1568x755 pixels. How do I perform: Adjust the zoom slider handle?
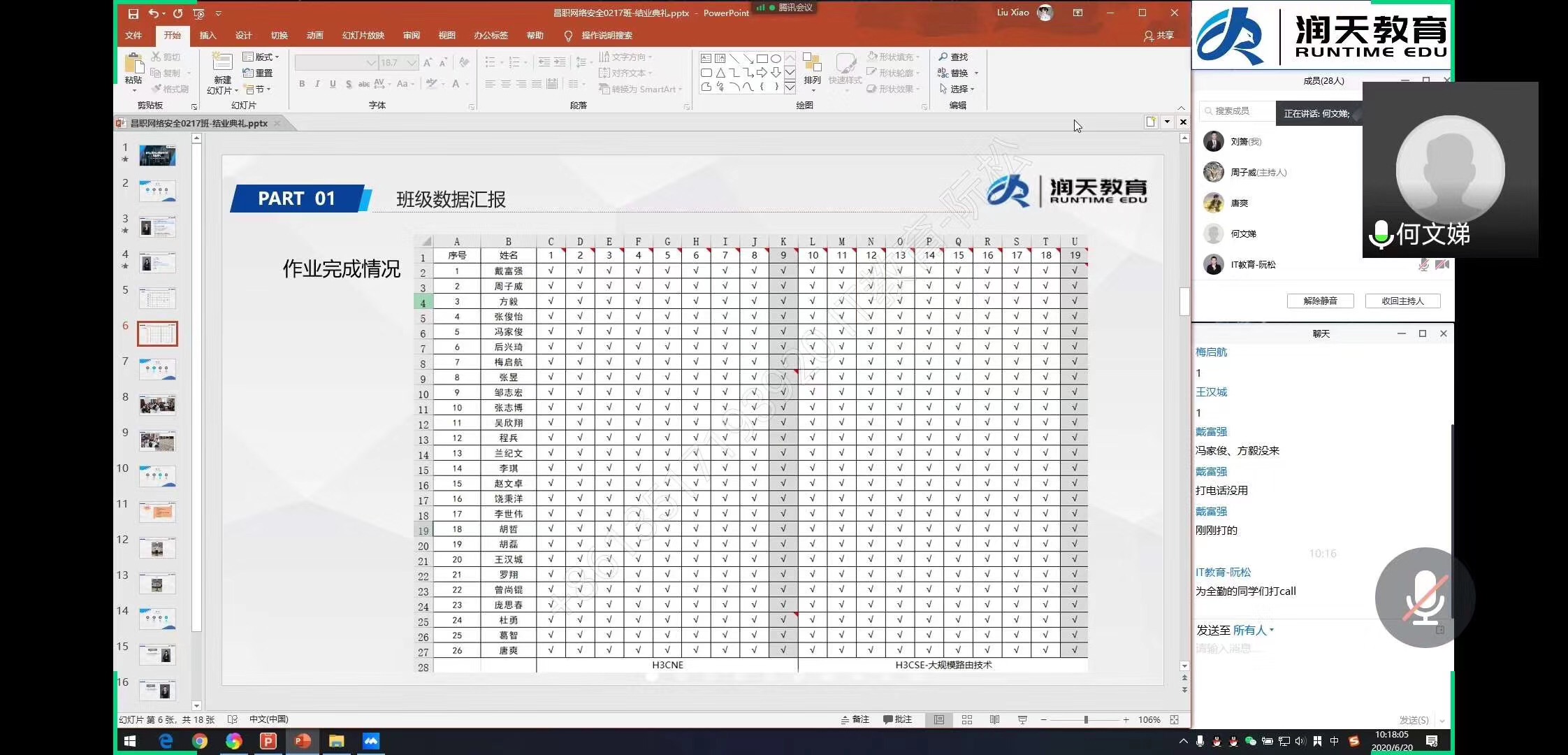click(1086, 719)
